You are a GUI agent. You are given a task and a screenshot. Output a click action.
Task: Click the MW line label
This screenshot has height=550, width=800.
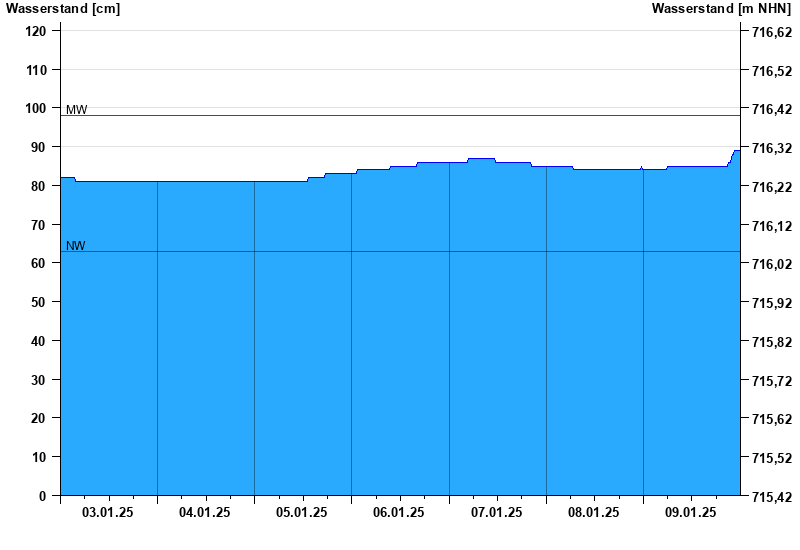[77, 110]
